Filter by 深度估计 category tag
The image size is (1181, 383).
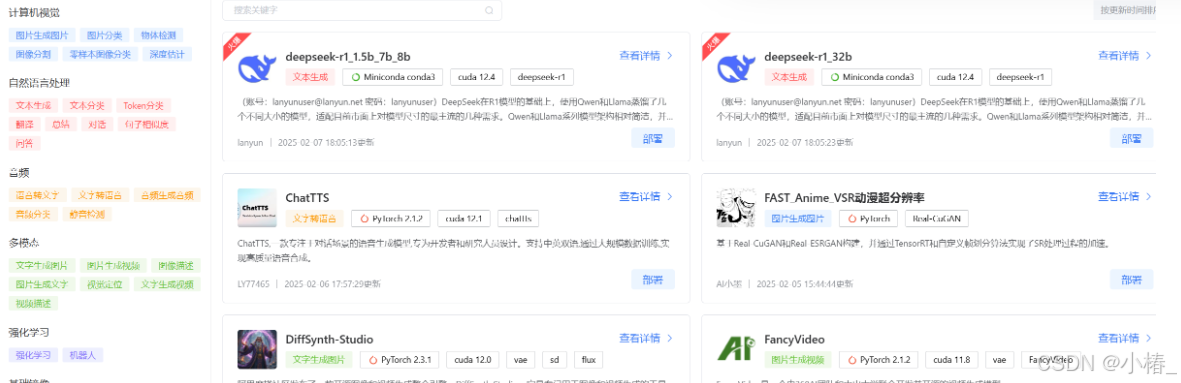pyautogui.click(x=166, y=54)
